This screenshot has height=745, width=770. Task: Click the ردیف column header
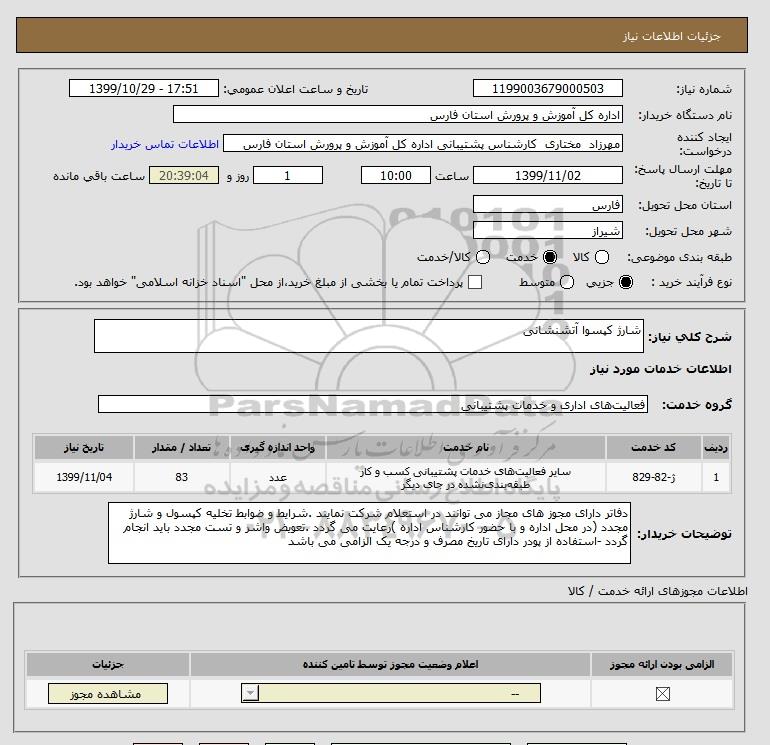pos(716,447)
